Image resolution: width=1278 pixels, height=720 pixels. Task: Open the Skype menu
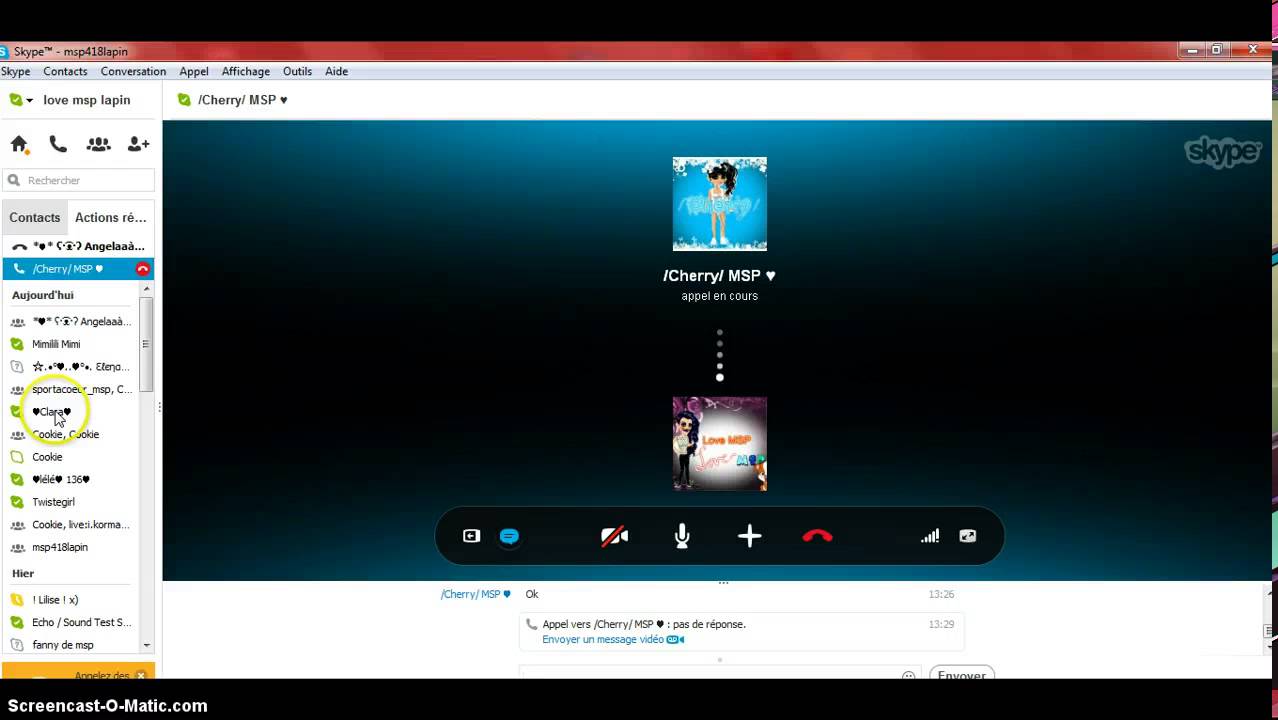click(16, 71)
